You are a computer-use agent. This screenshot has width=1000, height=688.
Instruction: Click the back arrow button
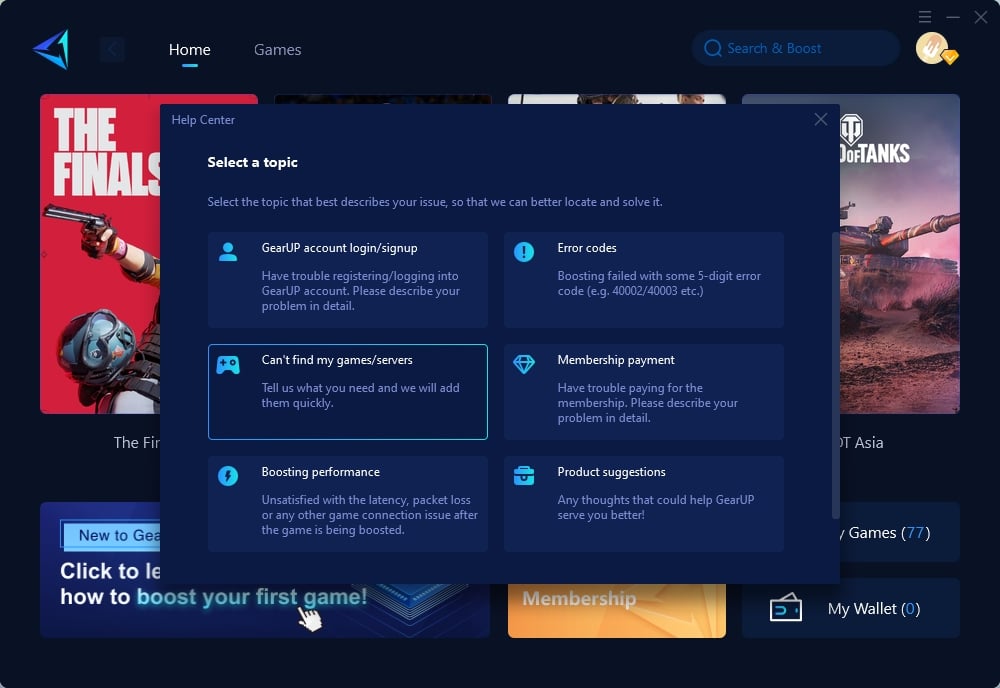coord(112,49)
